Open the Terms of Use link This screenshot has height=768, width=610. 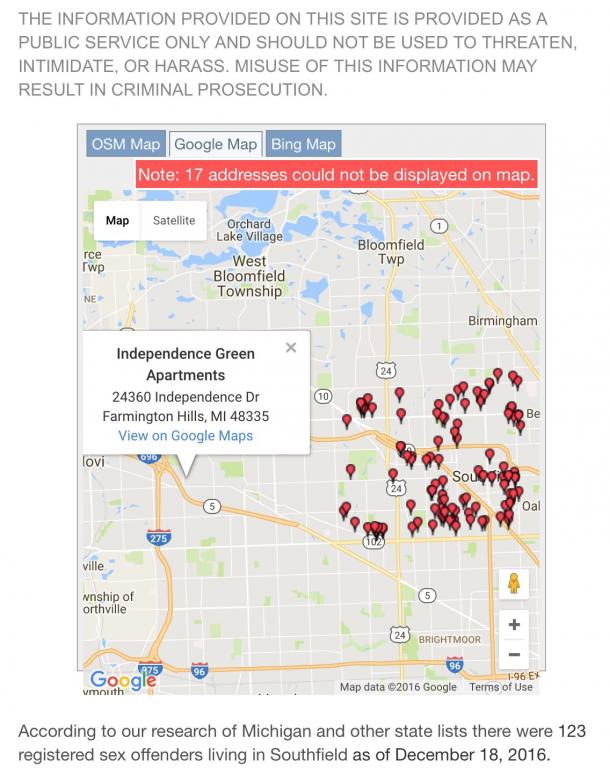(x=501, y=687)
